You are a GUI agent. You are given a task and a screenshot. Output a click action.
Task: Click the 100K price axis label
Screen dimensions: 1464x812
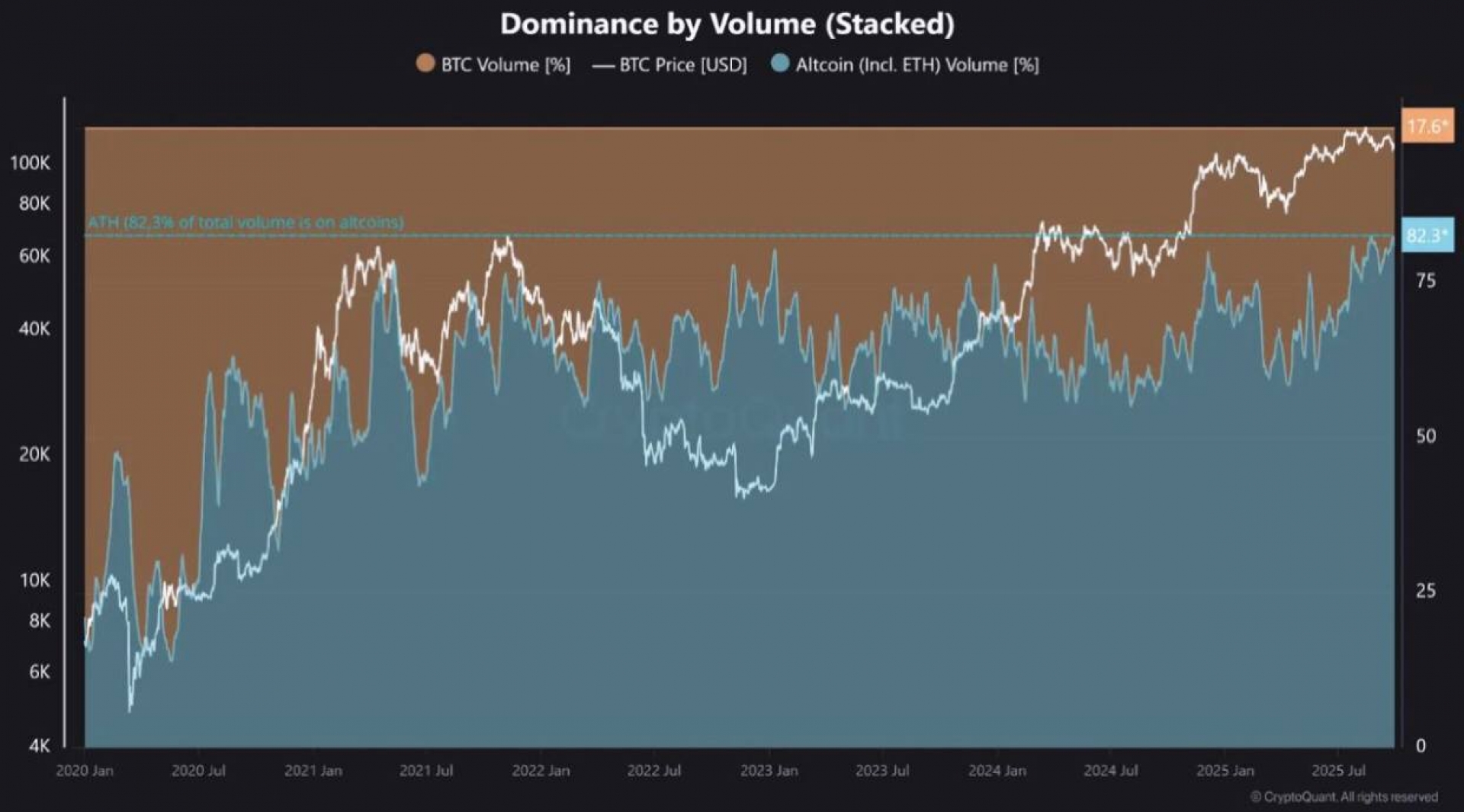[x=30, y=163]
